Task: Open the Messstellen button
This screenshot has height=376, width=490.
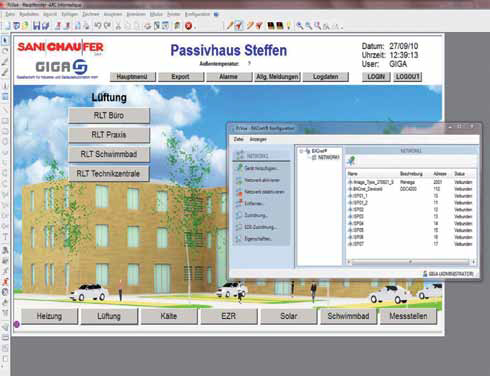Action: 408,316
